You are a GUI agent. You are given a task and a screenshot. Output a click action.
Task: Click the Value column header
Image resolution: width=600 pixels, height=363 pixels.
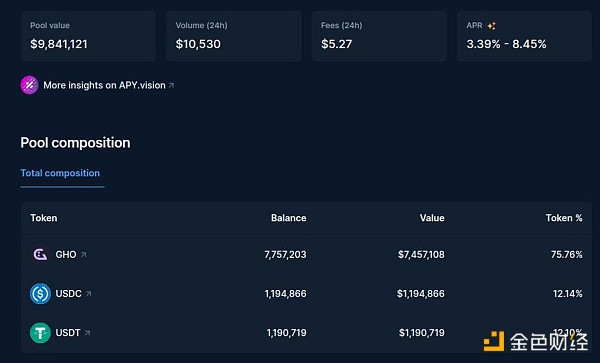[432, 218]
